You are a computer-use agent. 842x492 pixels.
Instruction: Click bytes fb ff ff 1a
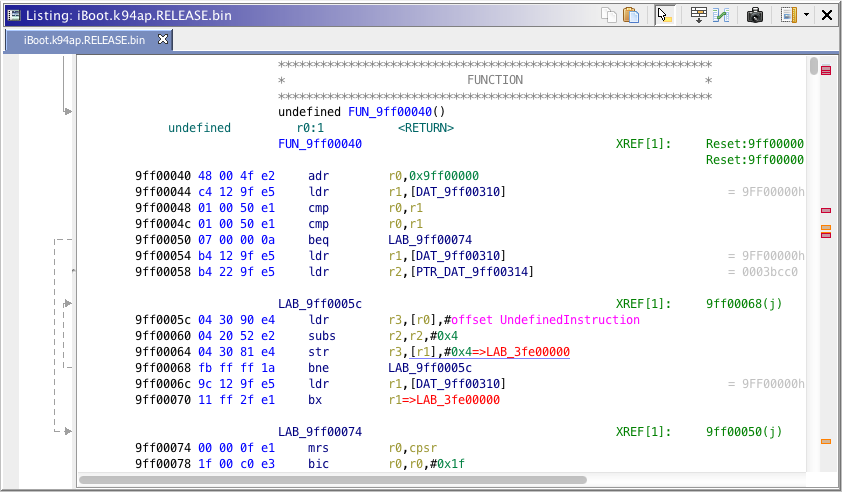coord(236,368)
